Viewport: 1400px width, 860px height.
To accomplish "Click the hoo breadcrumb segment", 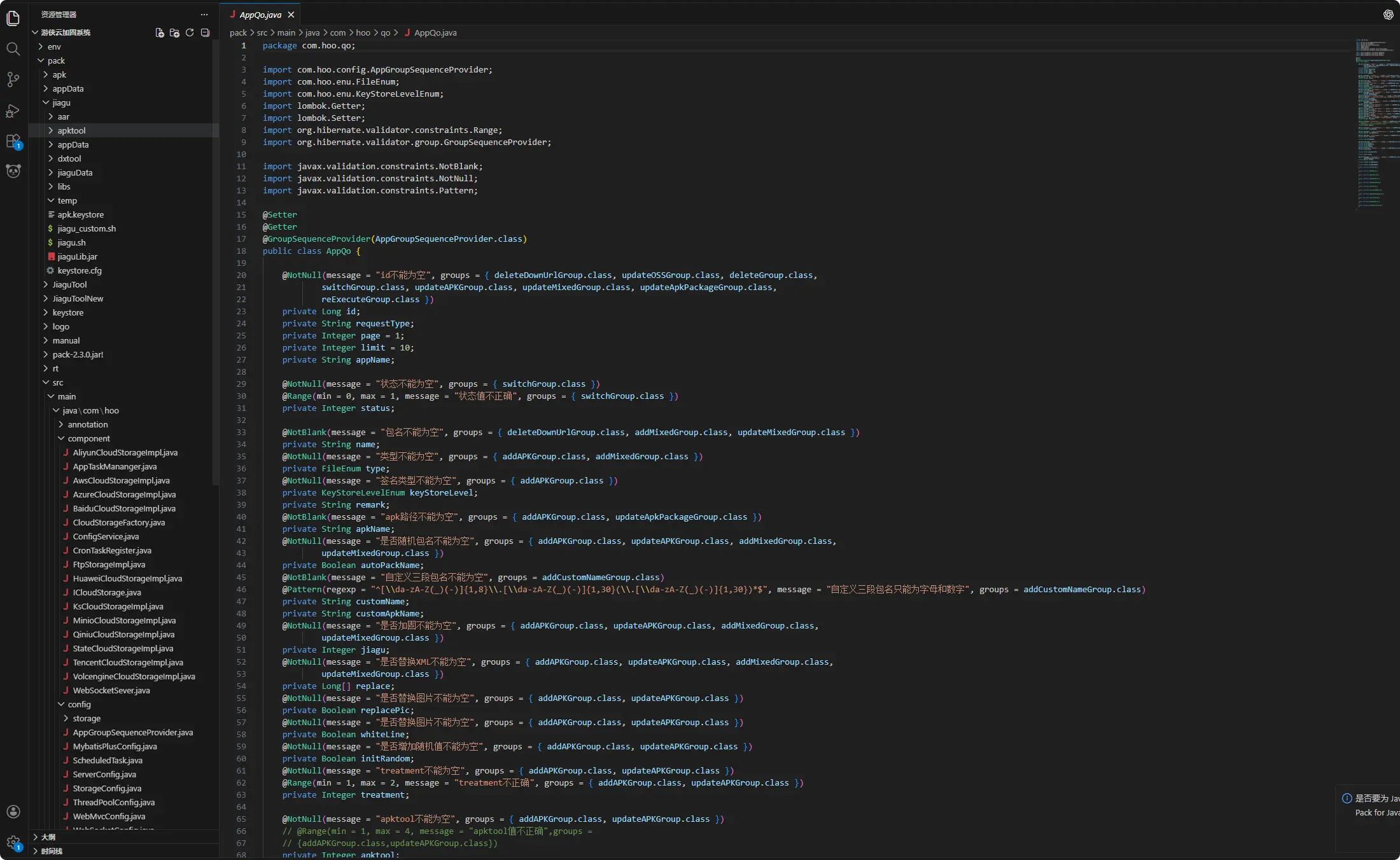I will 363,32.
